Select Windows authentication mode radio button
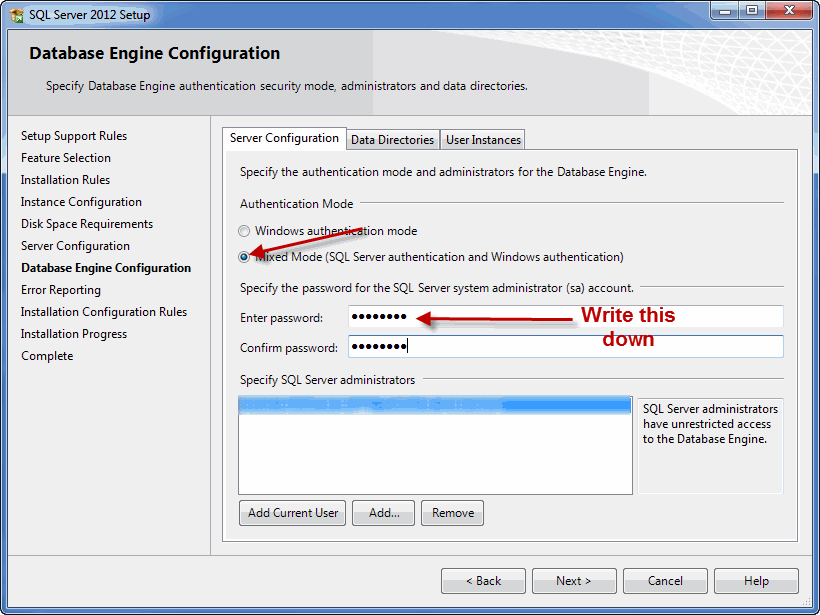 pos(244,231)
